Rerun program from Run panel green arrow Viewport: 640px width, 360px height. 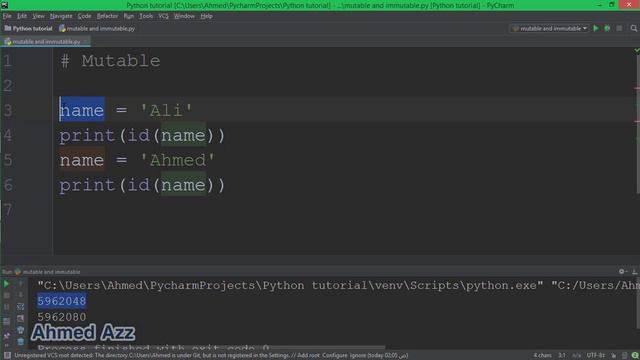pos(6,284)
